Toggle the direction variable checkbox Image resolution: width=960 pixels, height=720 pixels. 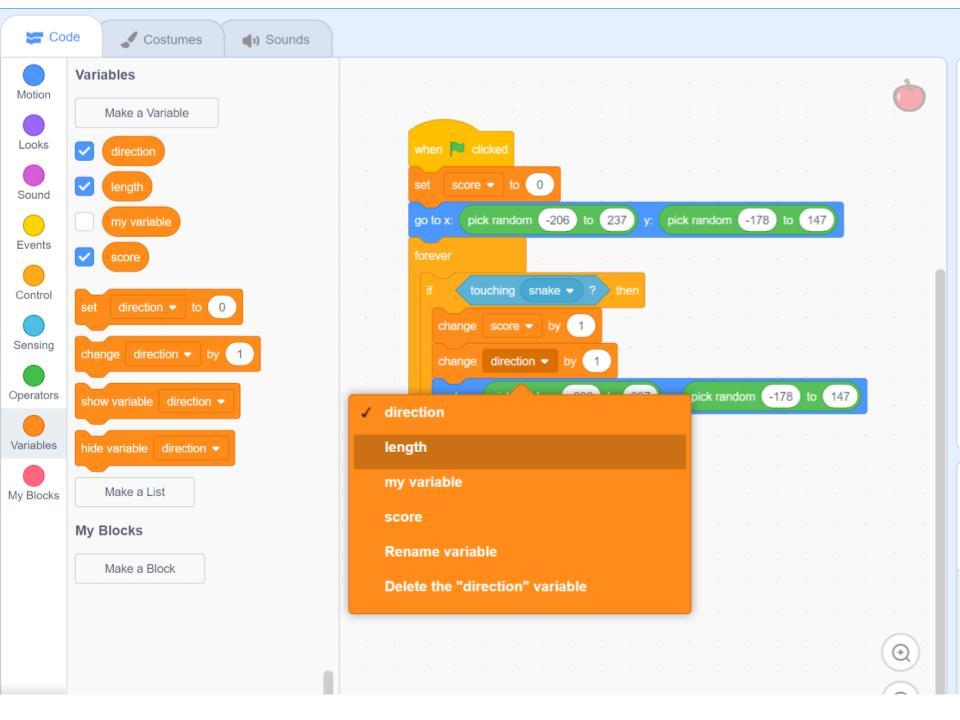84,151
